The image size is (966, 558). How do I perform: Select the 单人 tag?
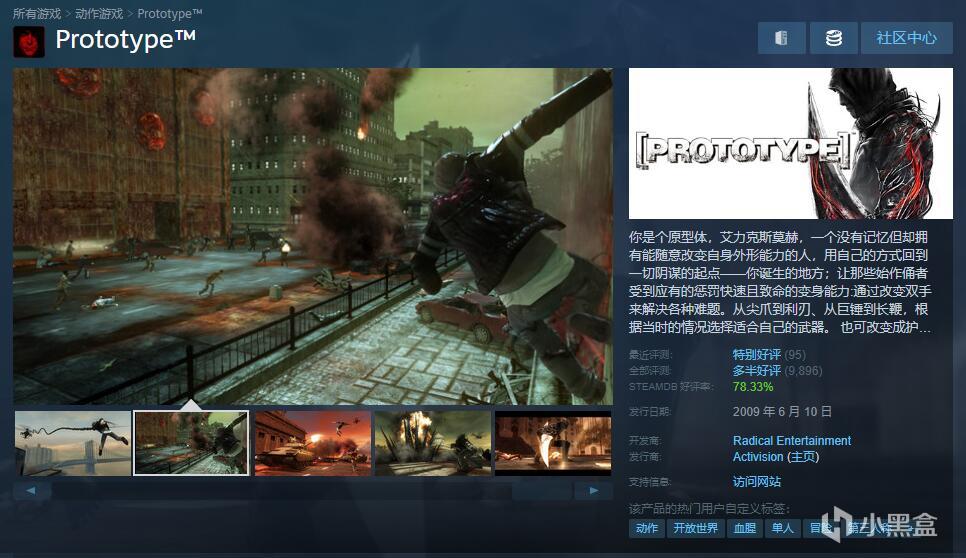[x=782, y=528]
